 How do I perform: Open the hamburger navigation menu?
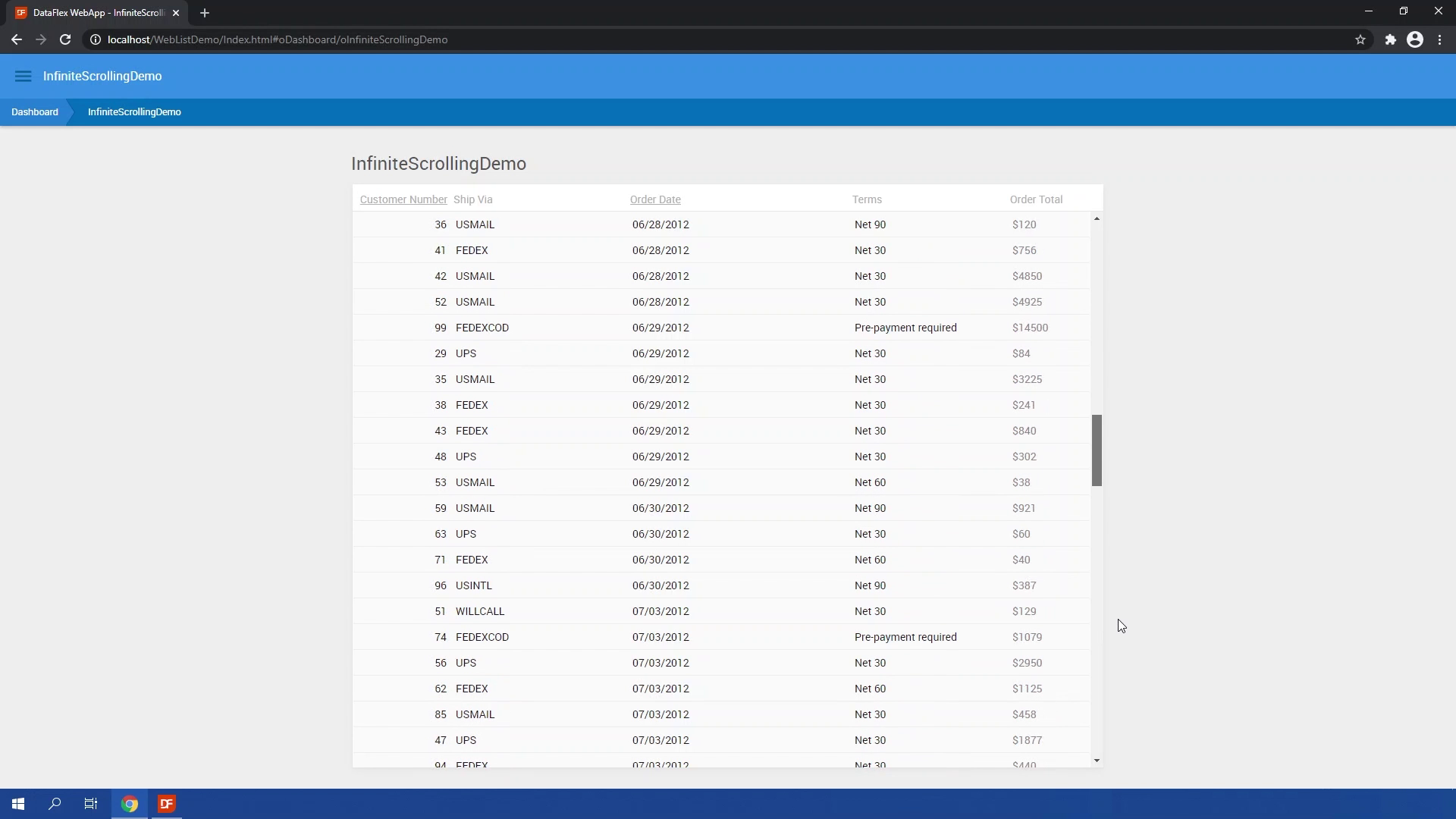(x=23, y=76)
